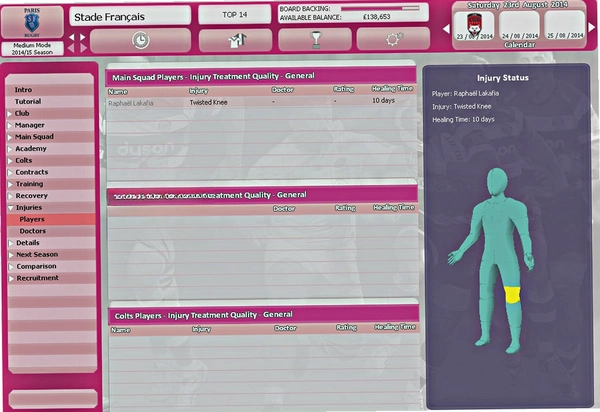
Task: Select calendar day 24/08/2014
Action: pyautogui.click(x=520, y=26)
